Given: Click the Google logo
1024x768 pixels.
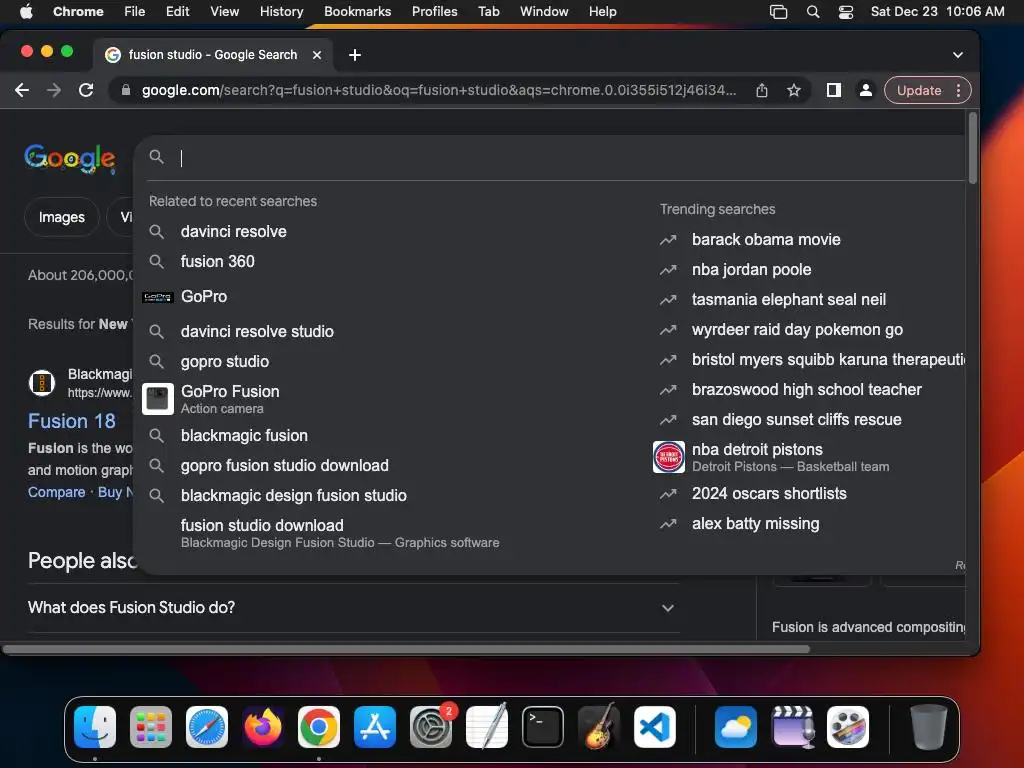Looking at the screenshot, I should pyautogui.click(x=71, y=159).
